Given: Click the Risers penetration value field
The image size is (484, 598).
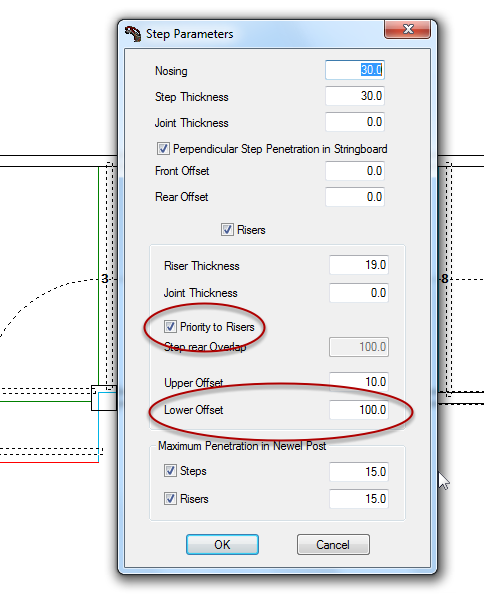Looking at the screenshot, I should [x=359, y=499].
